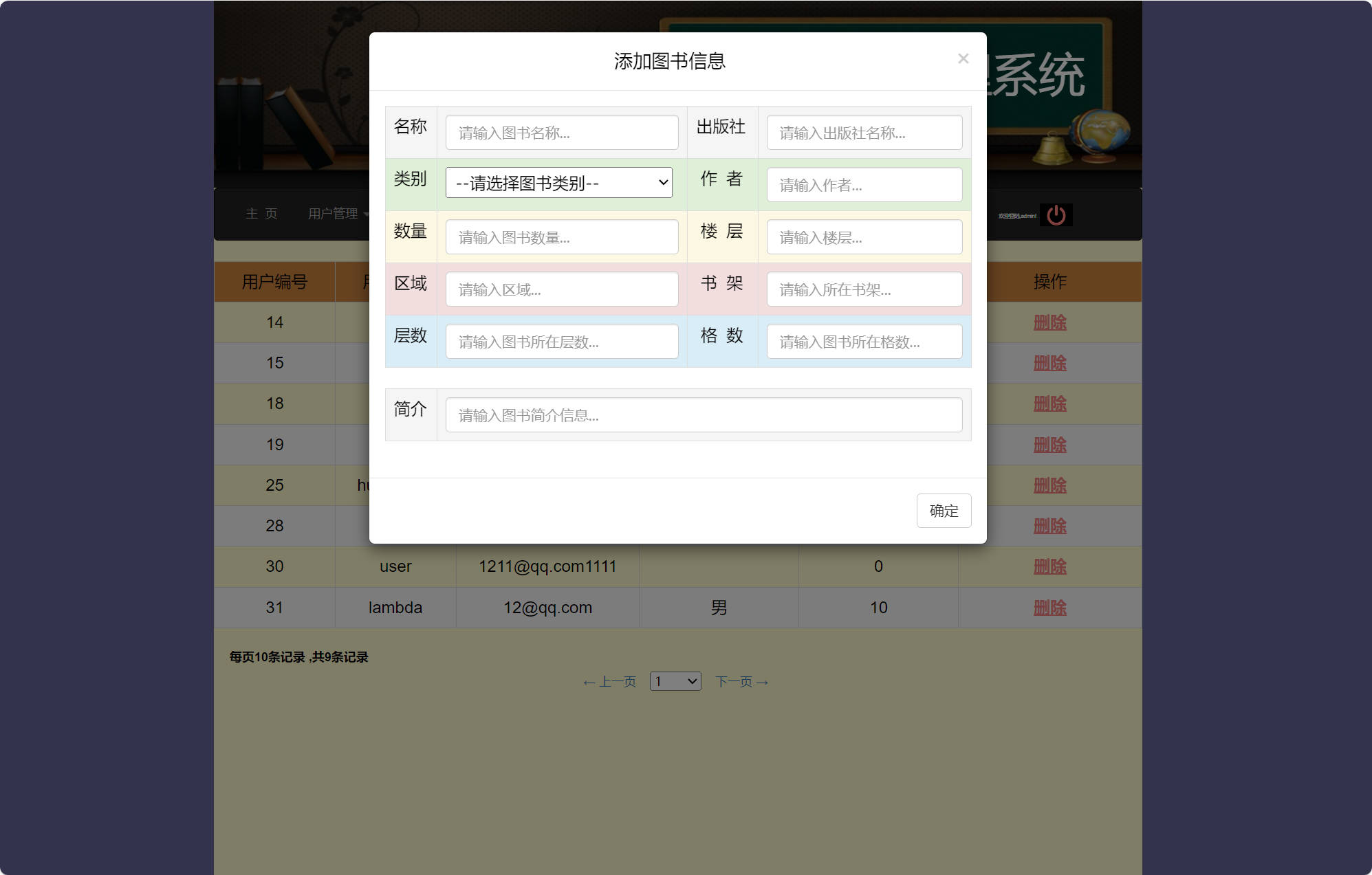Click the book name input field
Image resolution: width=1372 pixels, height=875 pixels.
pos(561,133)
